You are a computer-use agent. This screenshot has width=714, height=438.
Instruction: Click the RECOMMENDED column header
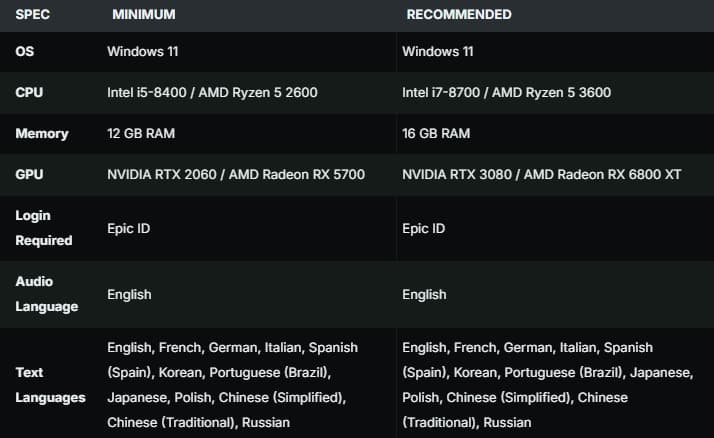pyautogui.click(x=458, y=15)
